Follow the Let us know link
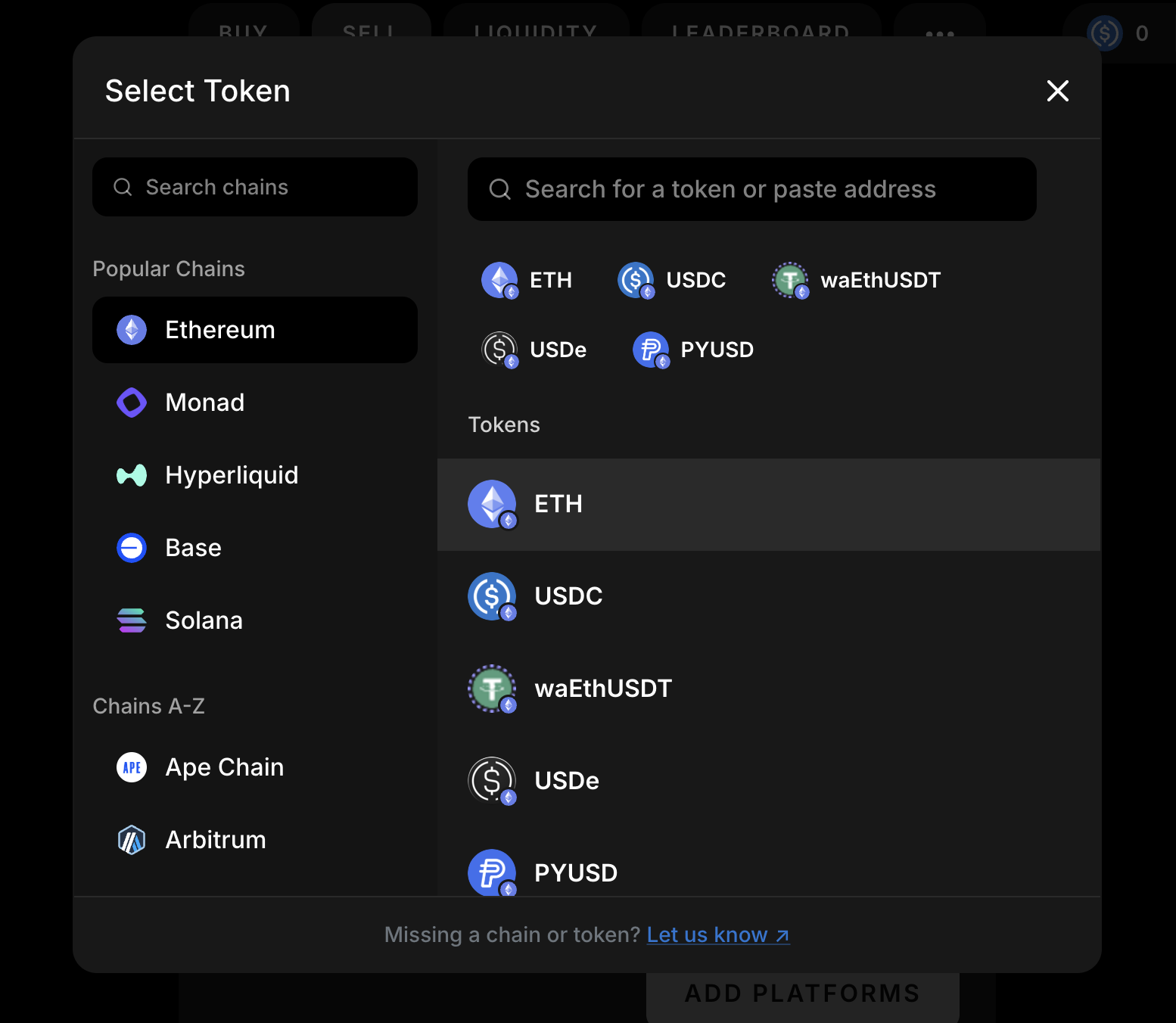Screen dimensions: 1176x1023 pos(717,934)
